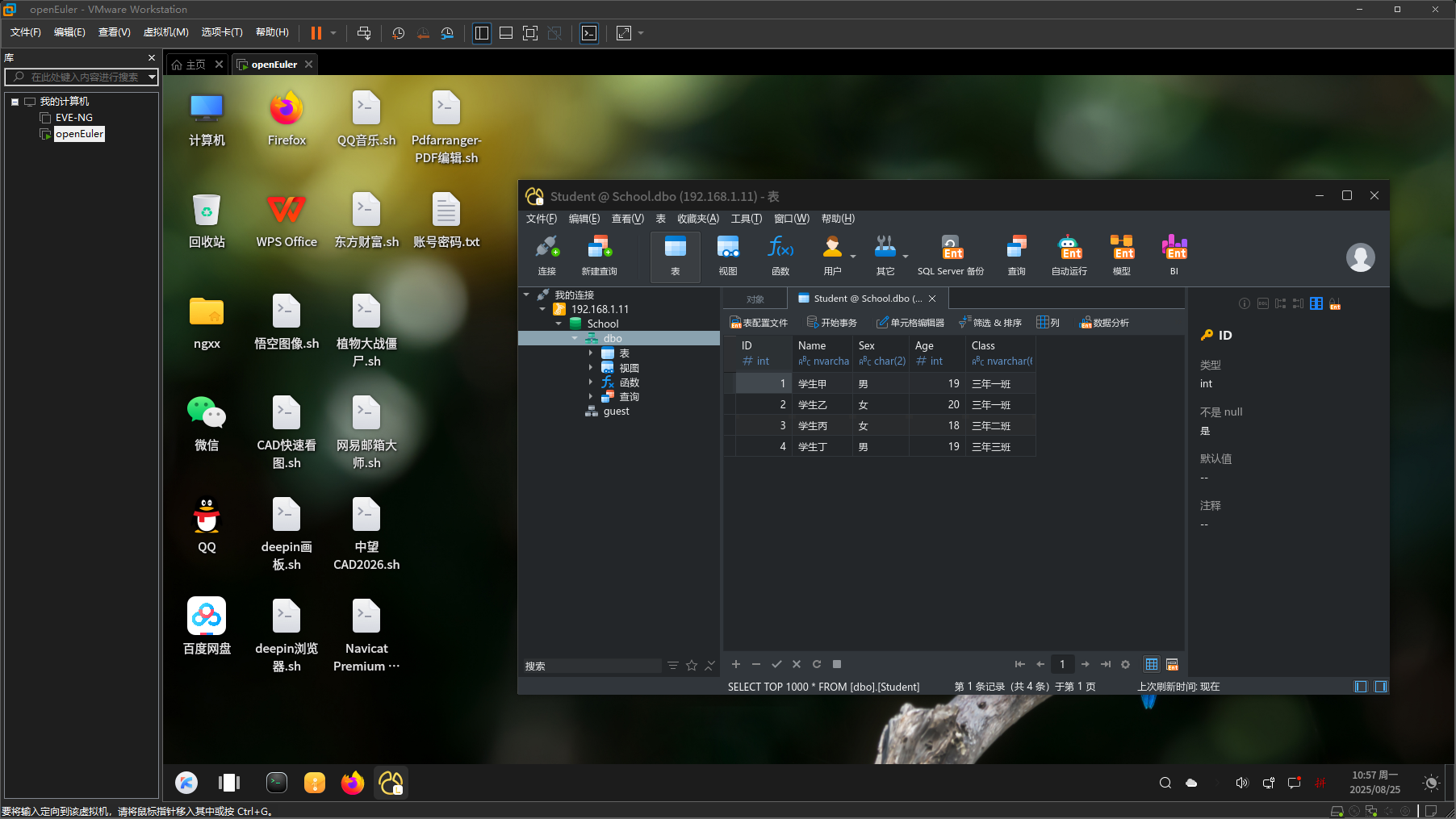1456x819 pixels.
Task: Open SQL Server 备份 toolbar icon
Action: click(x=951, y=255)
